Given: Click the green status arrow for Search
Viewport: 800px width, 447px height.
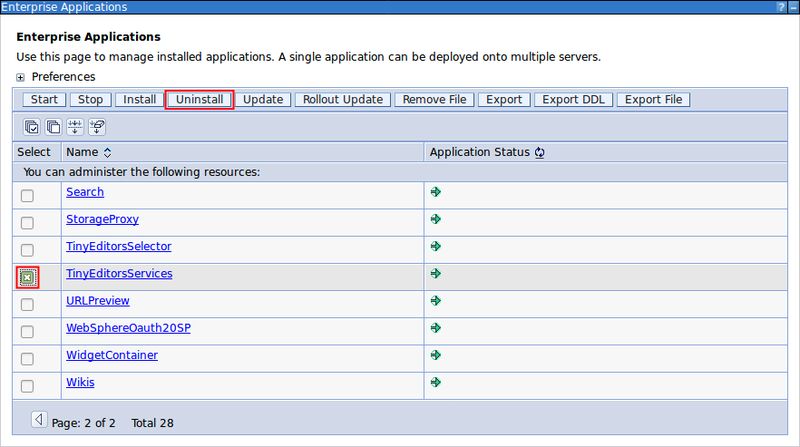Looking at the screenshot, I should tap(436, 191).
